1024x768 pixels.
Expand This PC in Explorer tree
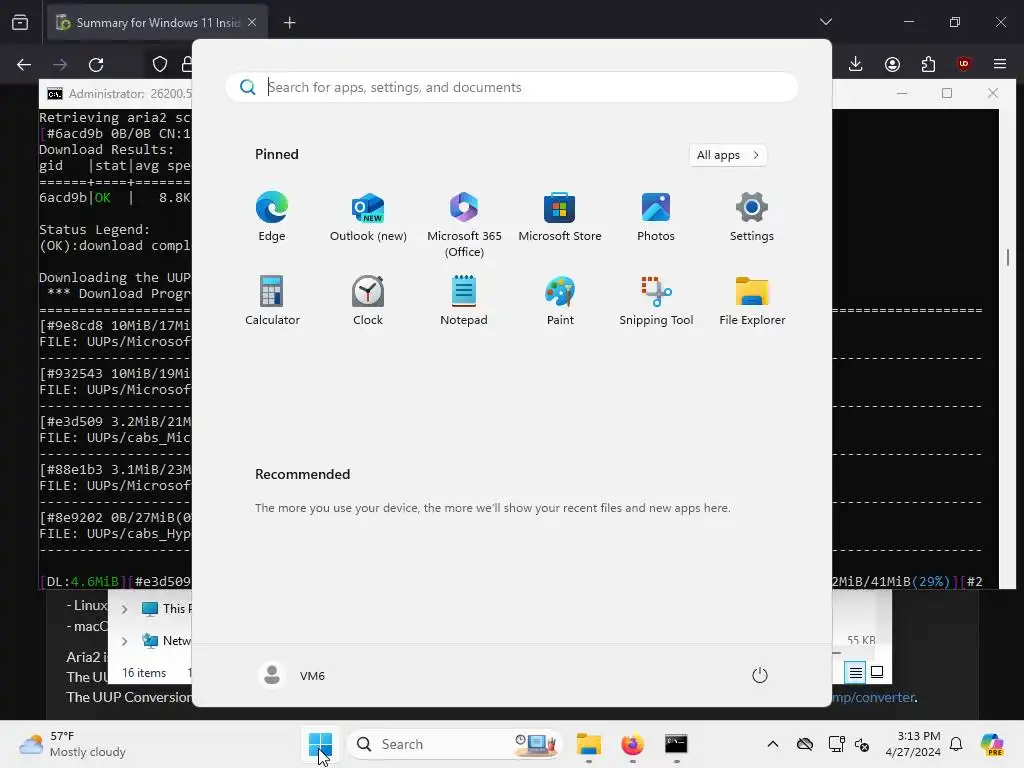[124, 609]
